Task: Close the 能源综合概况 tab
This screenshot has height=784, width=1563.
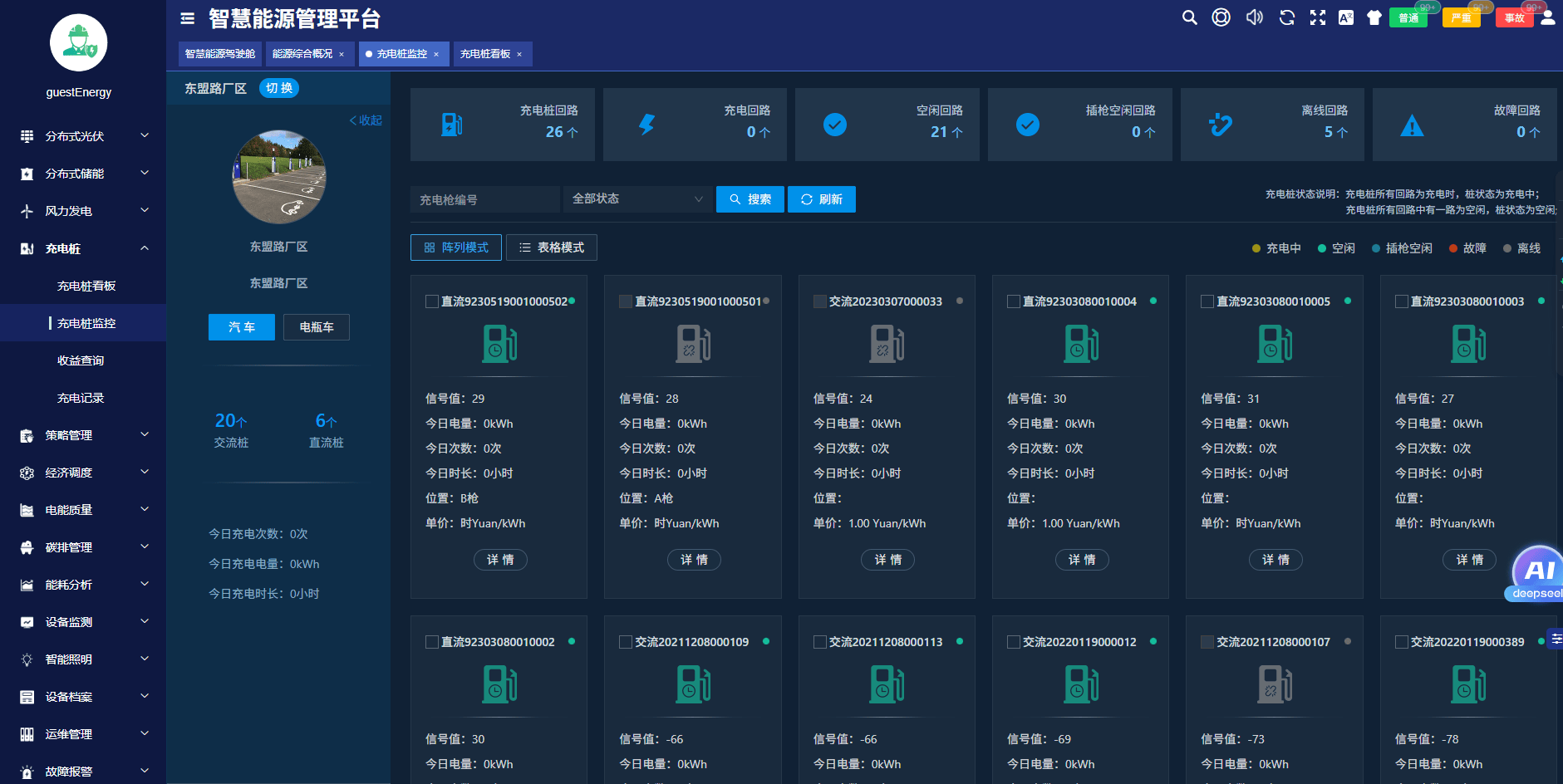Action: (x=342, y=54)
